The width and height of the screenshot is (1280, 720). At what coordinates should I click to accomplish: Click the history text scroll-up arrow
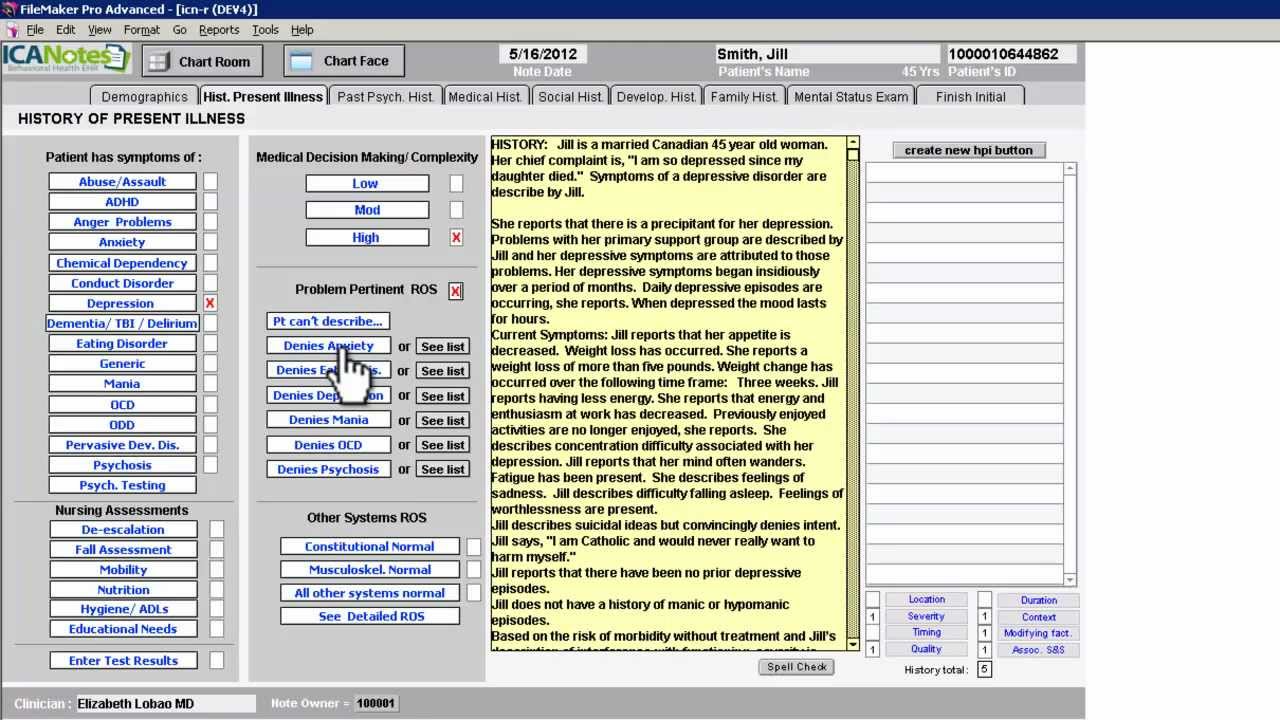(853, 143)
